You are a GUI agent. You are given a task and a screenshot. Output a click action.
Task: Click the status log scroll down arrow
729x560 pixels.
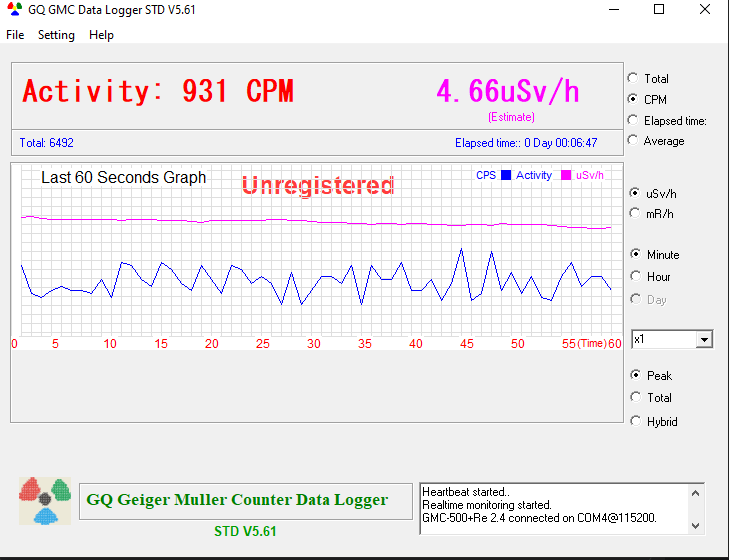click(696, 526)
